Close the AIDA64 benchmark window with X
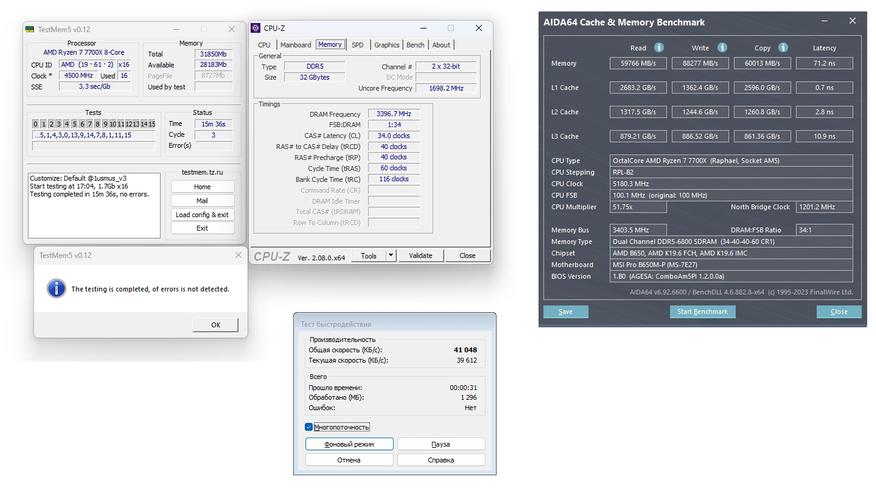Screen dimensions: 876x493 852,21
